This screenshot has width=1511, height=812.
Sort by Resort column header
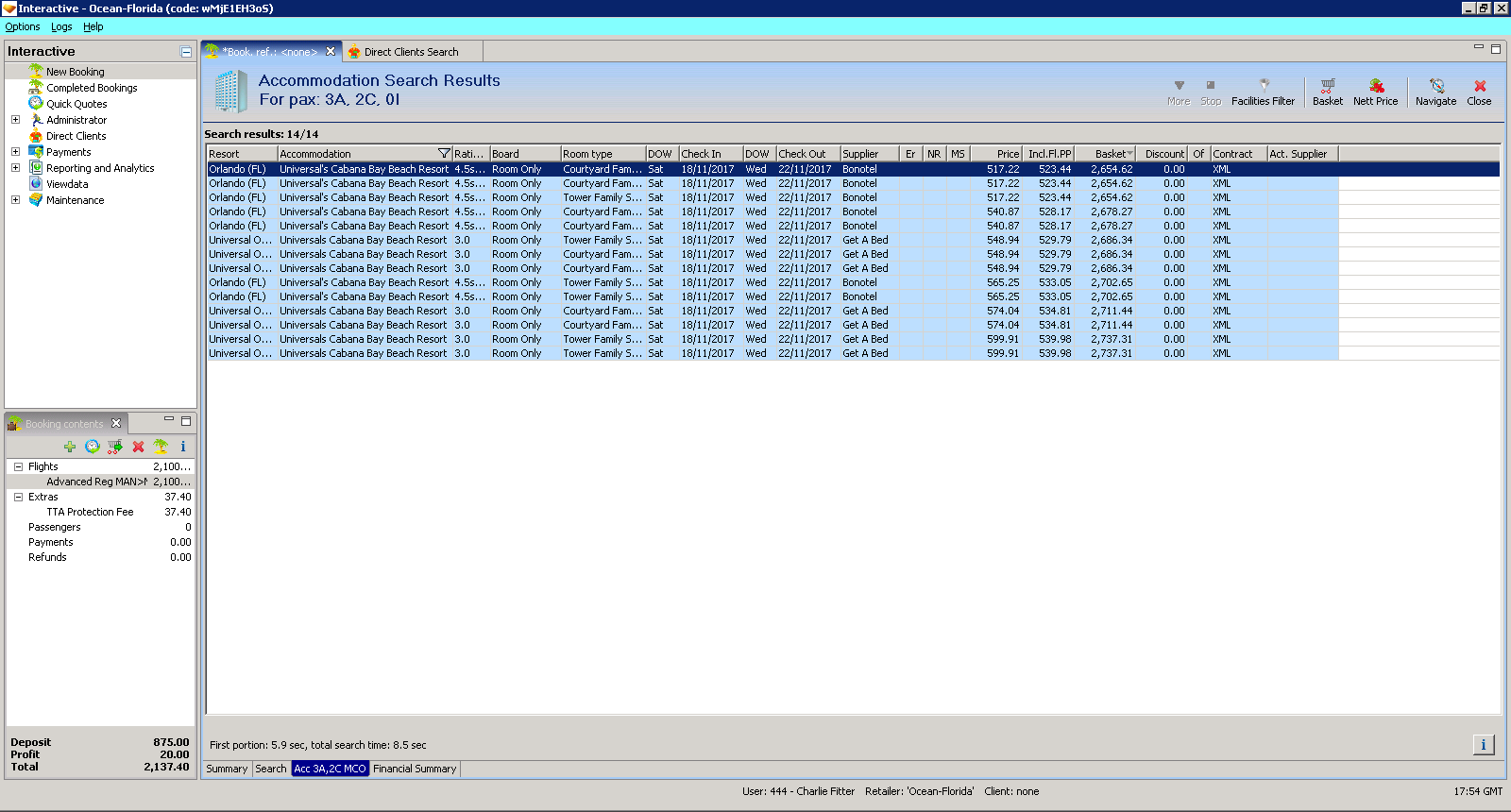[x=243, y=154]
